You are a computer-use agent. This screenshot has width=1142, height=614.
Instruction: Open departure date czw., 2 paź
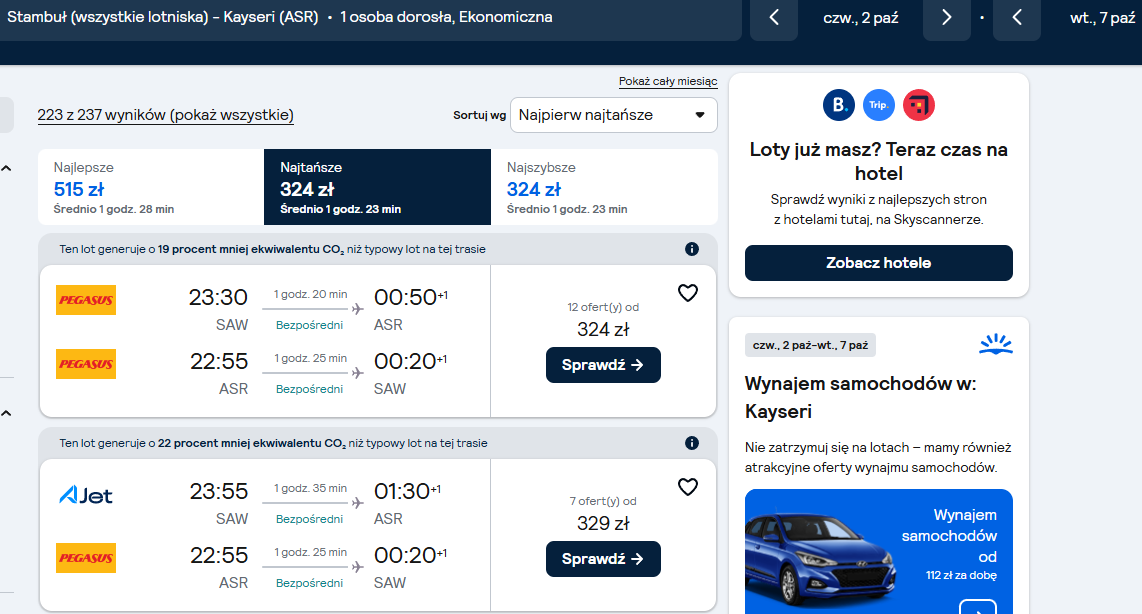tap(861, 17)
